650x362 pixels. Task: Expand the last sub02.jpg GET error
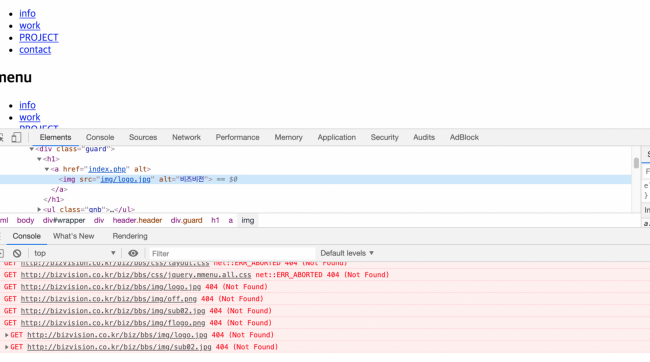[7, 347]
